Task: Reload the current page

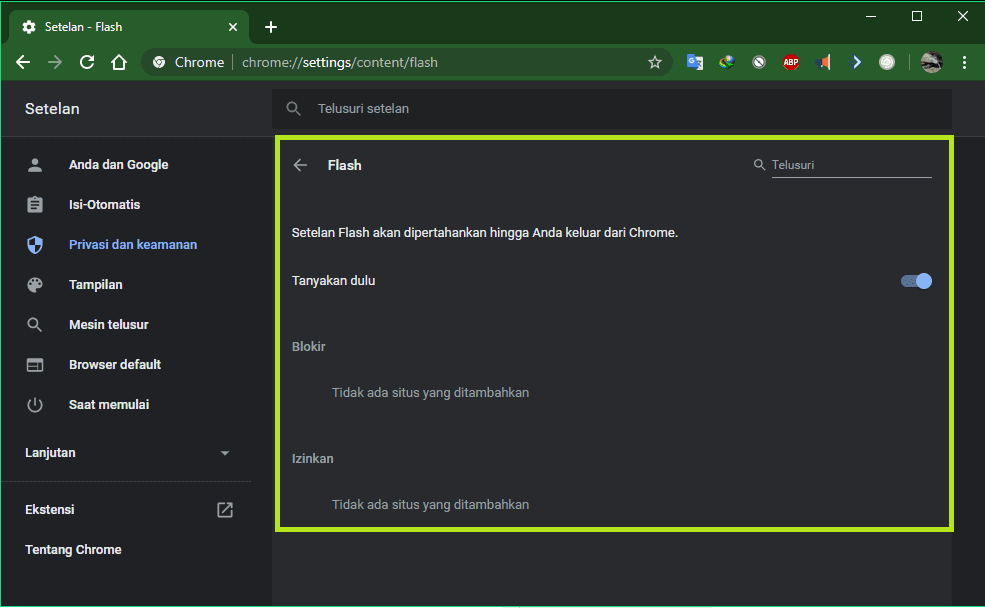Action: coord(87,62)
